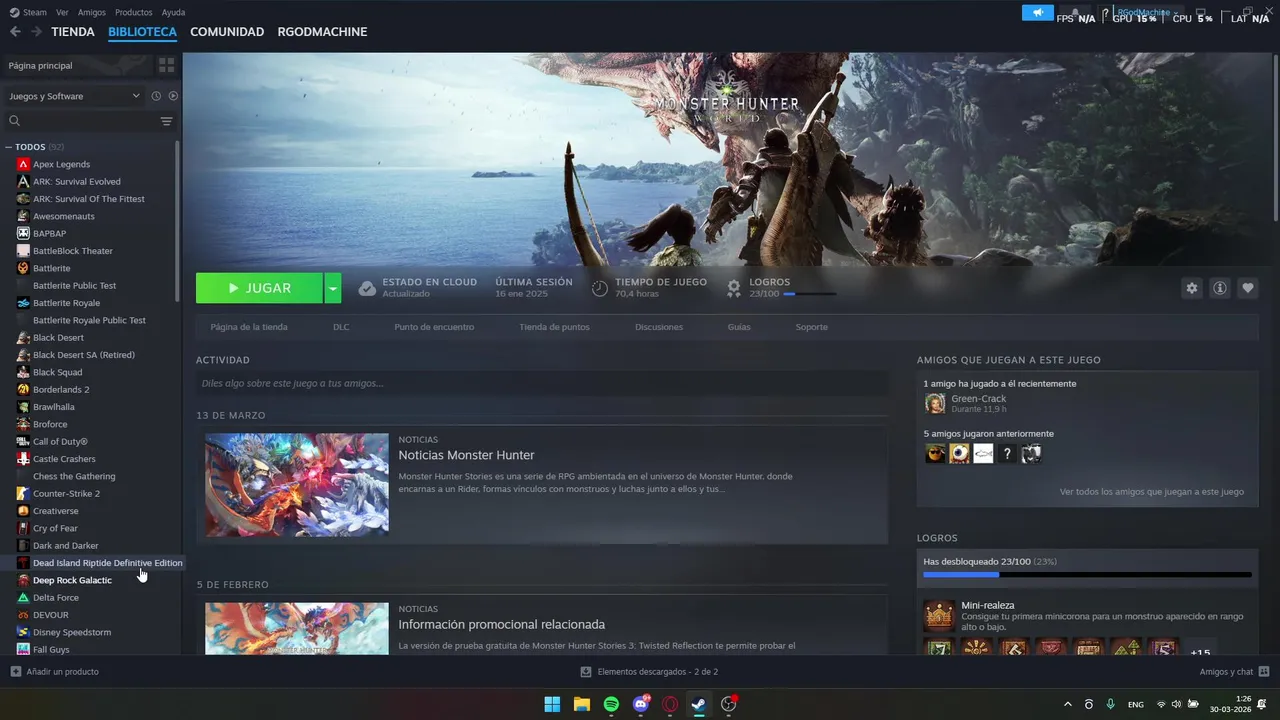The image size is (1280, 720).
Task: Select BattleBlock Theater in library
Action: [x=72, y=251]
